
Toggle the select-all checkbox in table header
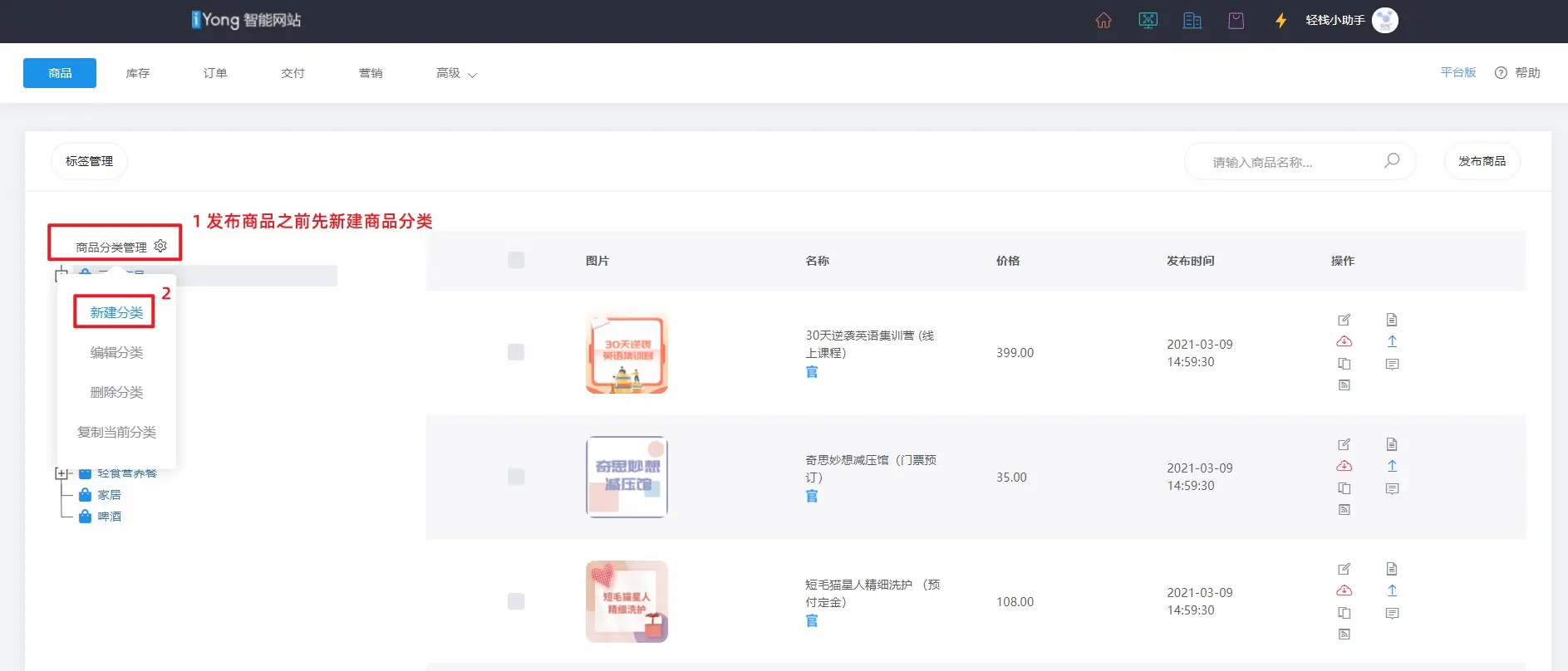pos(516,261)
